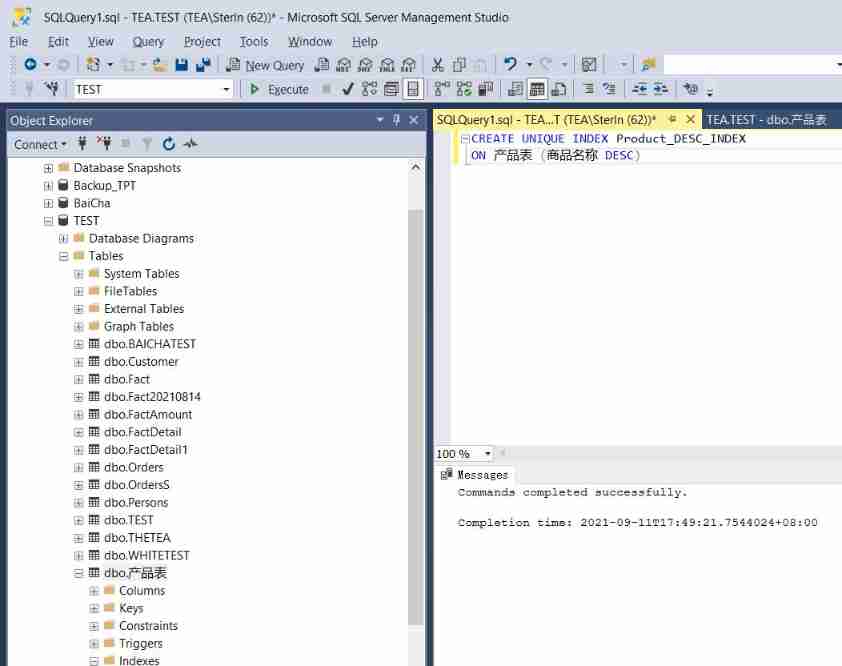Click Display Estimated Execution Plan icon
Image resolution: width=842 pixels, height=666 pixels.
(369, 89)
